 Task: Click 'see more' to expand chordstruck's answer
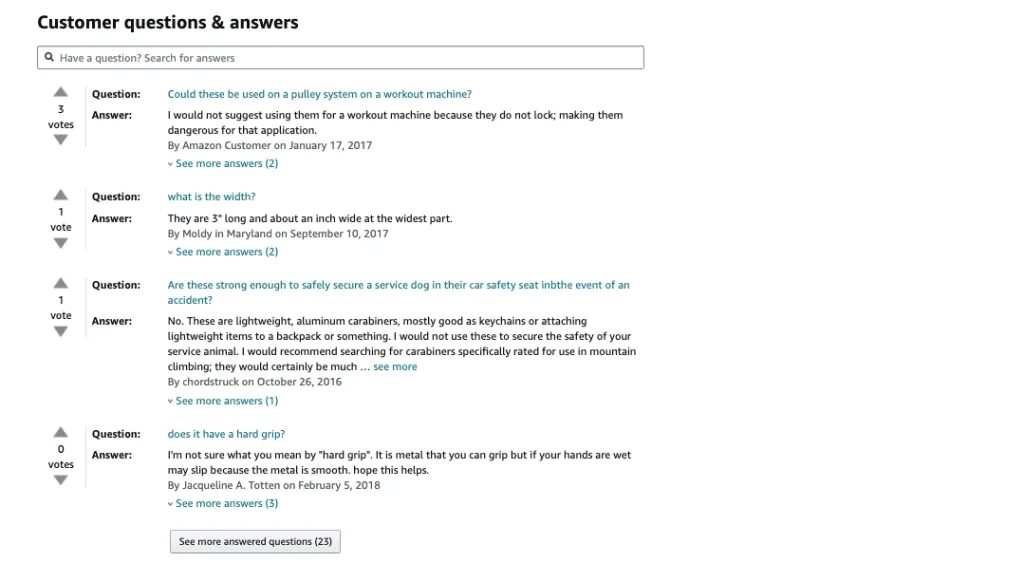pos(395,367)
